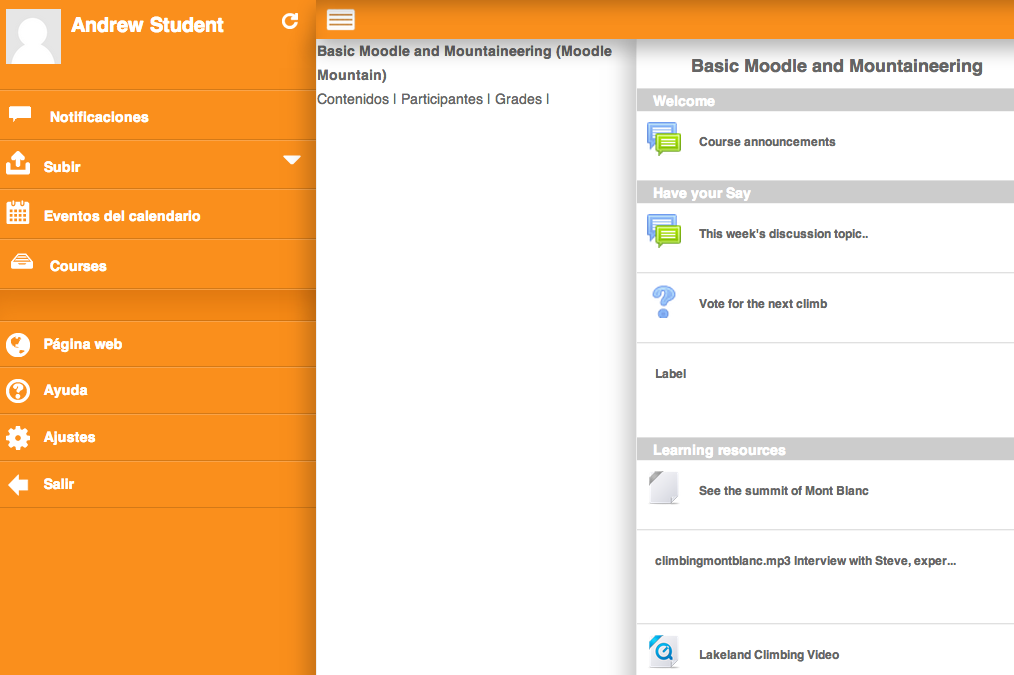Open the Contenidos link

(x=353, y=99)
